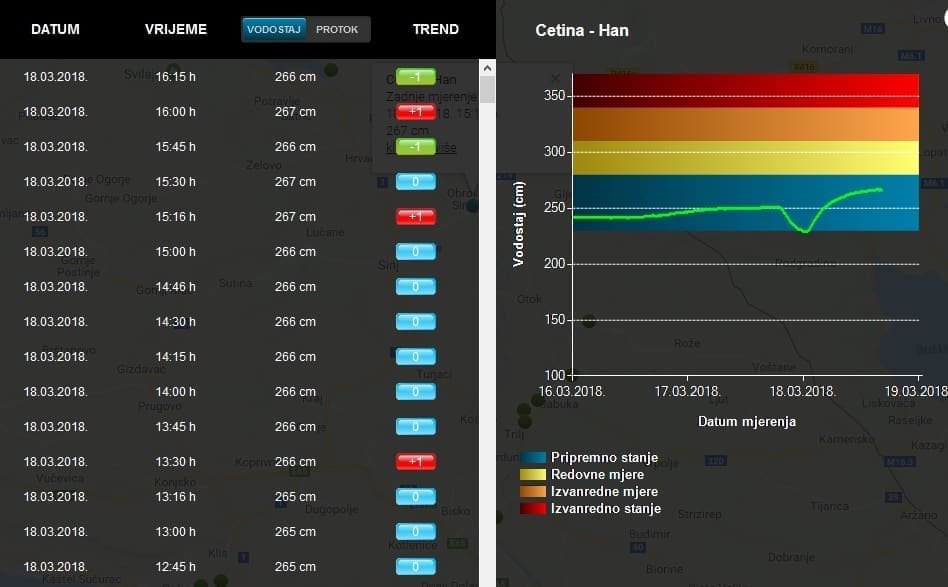Click the Cetina - Han chart title

point(582,30)
